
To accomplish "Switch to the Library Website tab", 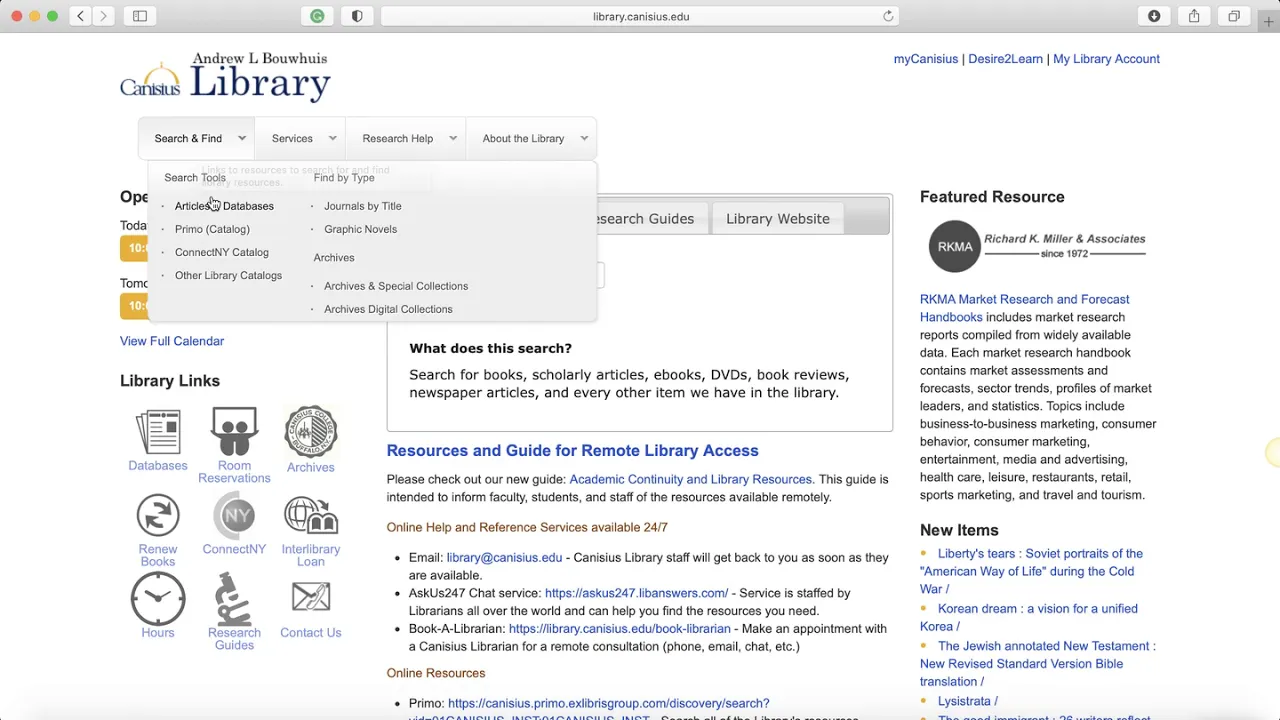I will (778, 219).
